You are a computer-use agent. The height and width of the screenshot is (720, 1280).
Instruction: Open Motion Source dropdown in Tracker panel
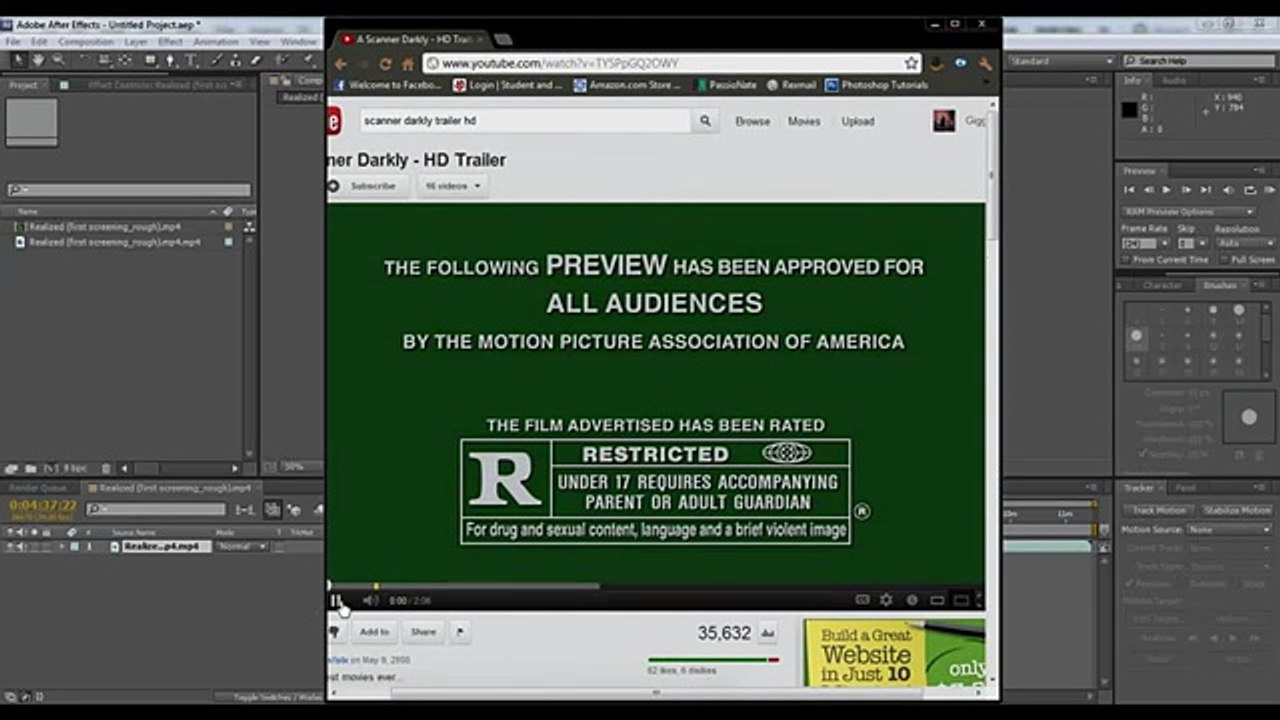(1230, 530)
